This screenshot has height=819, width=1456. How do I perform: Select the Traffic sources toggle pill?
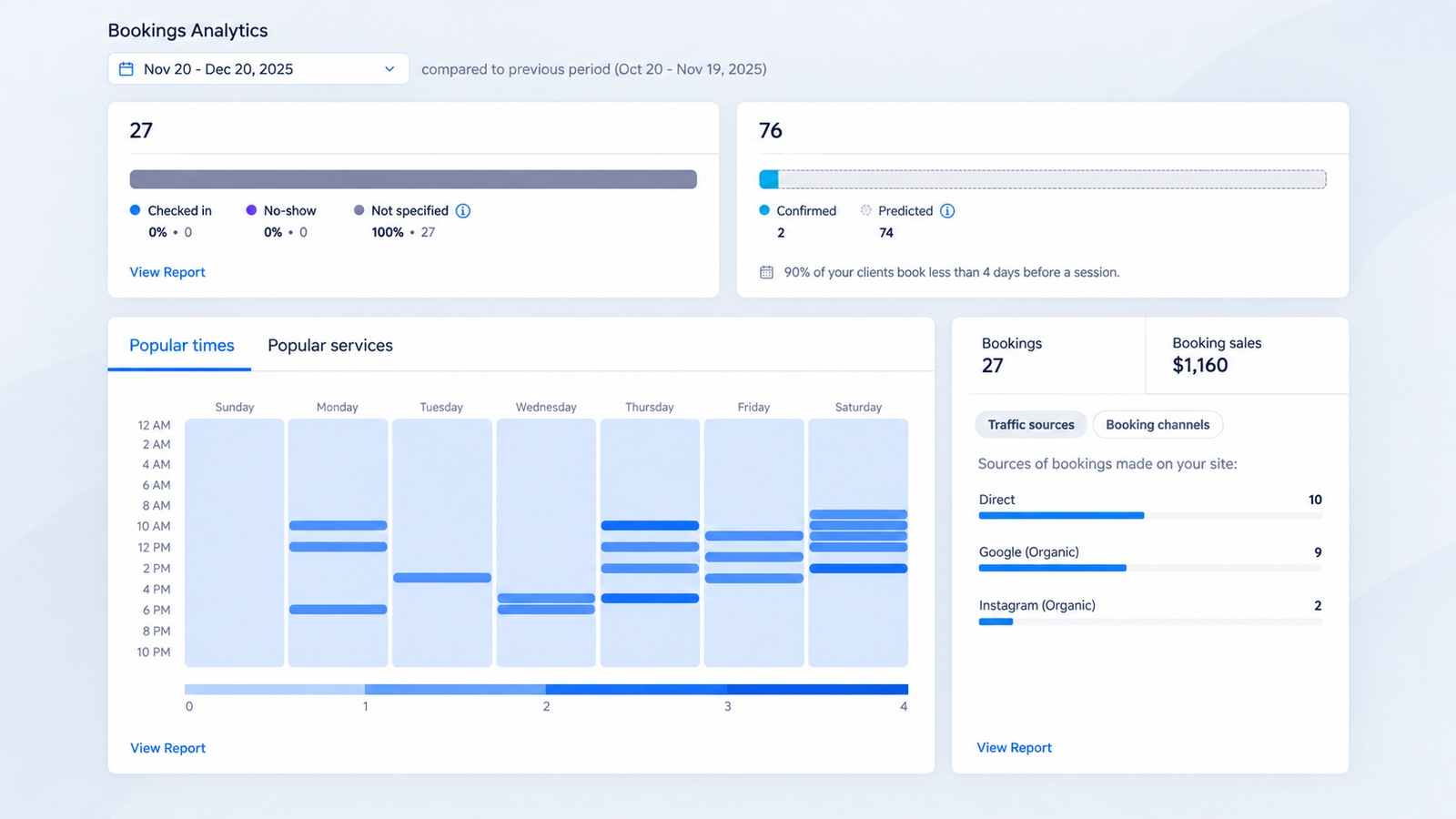click(x=1031, y=425)
